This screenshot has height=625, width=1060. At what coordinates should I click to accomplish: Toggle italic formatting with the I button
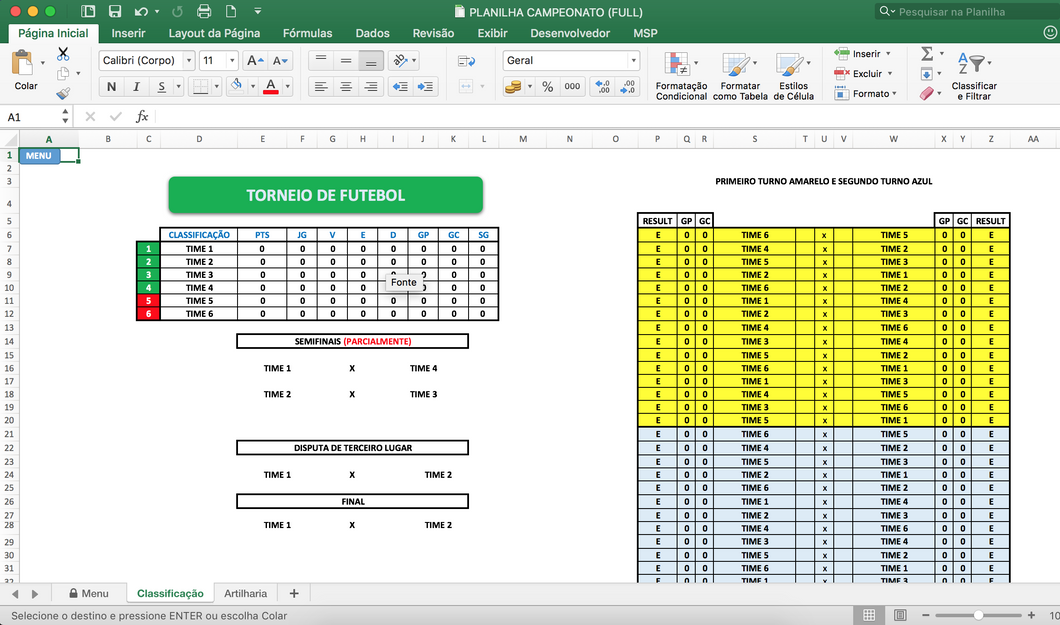137,87
